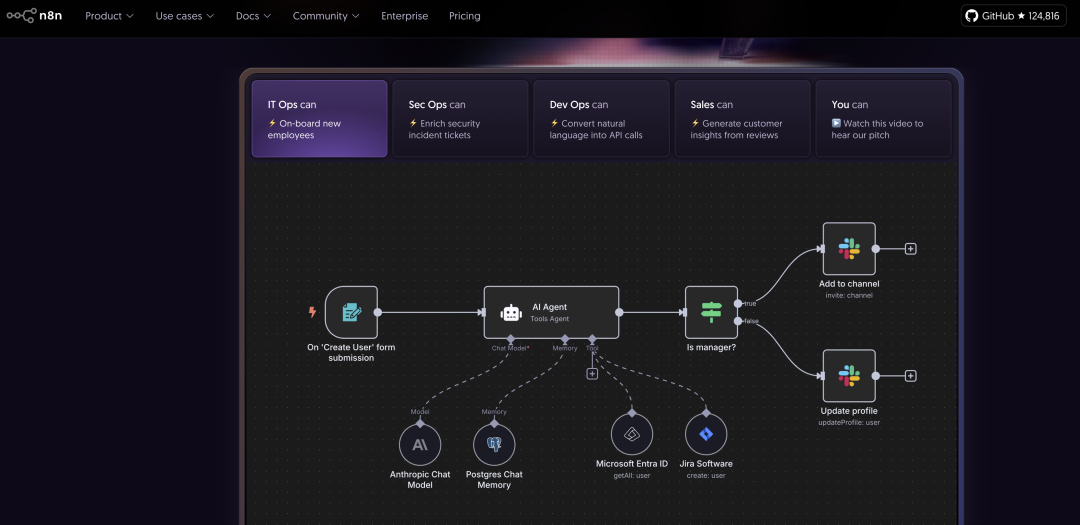Click the 'Microsoft Entra ID' label

[632, 464]
